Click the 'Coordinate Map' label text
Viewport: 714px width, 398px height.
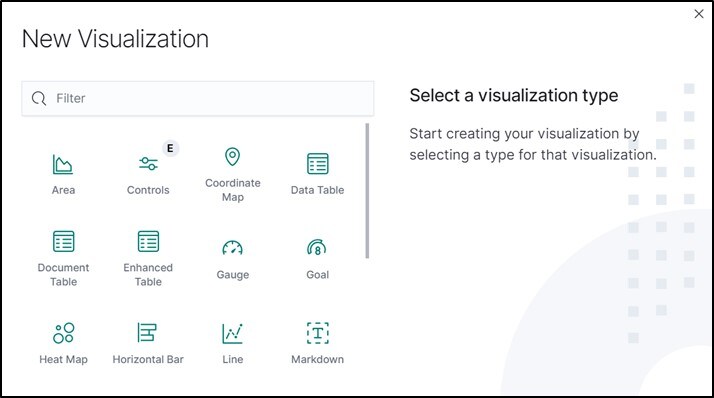click(233, 190)
